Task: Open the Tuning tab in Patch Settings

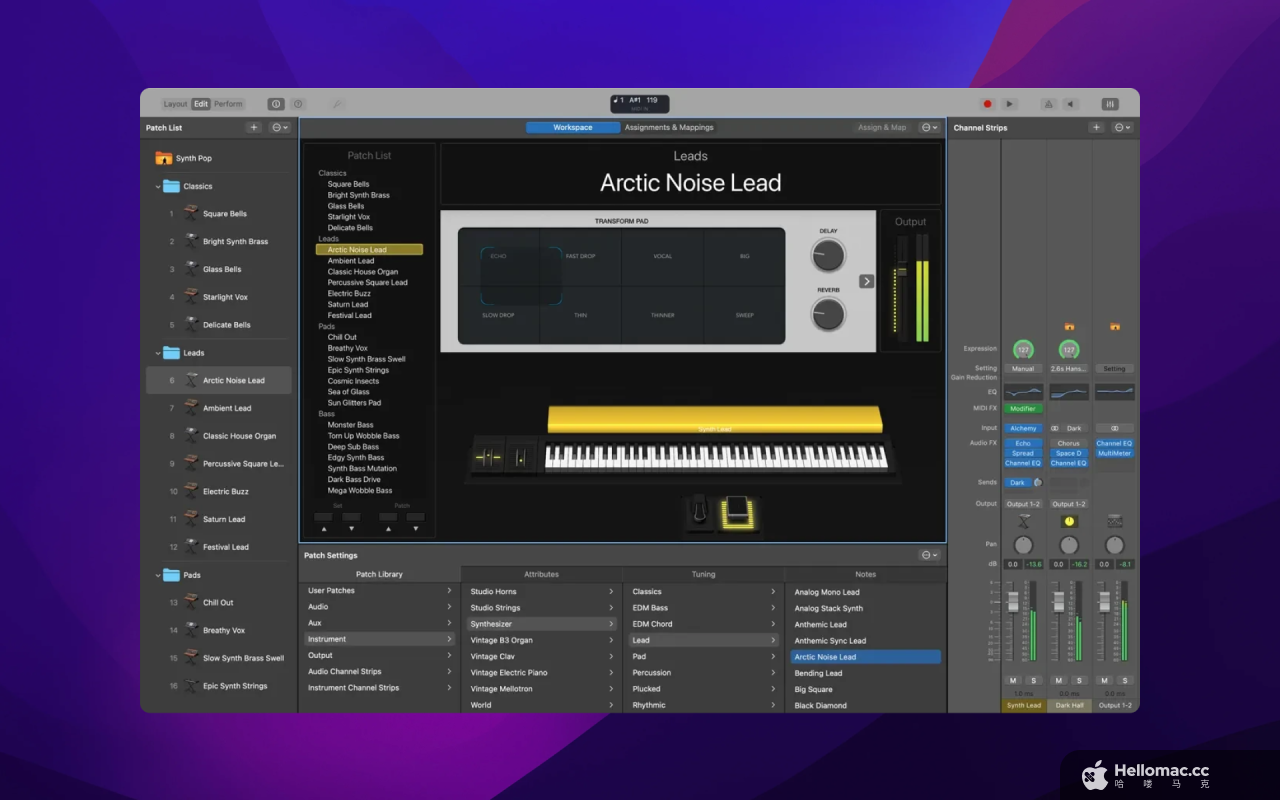Action: pyautogui.click(x=703, y=574)
